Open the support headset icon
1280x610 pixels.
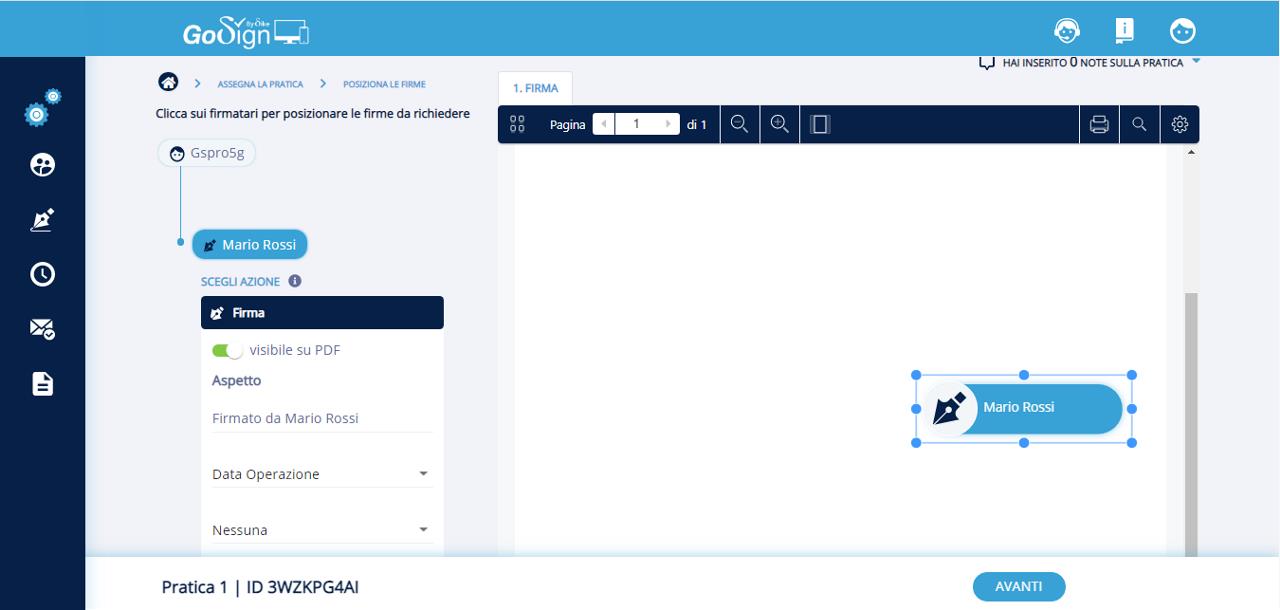point(1067,31)
